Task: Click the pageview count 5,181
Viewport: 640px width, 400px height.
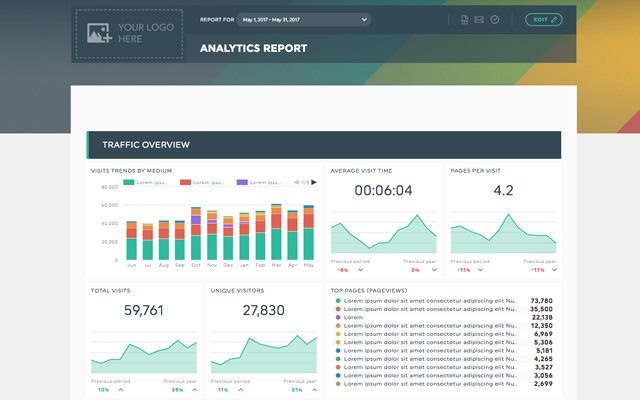Action: [x=544, y=351]
